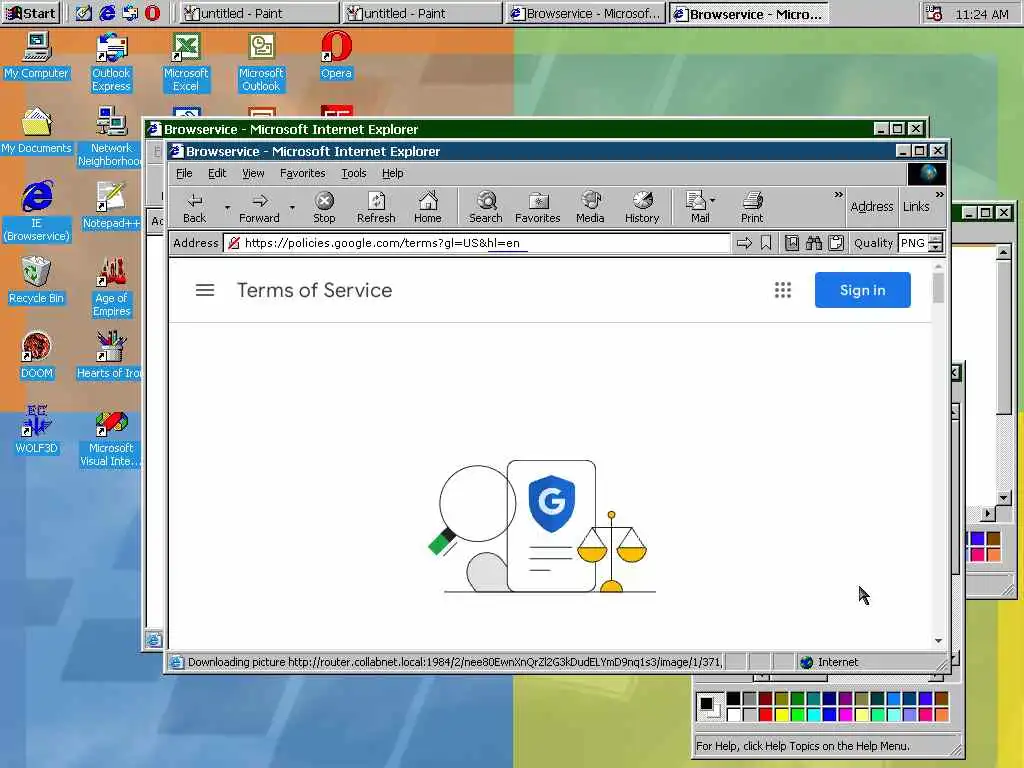Click page scrollbar down arrow
This screenshot has height=768, width=1024.
tap(938, 641)
